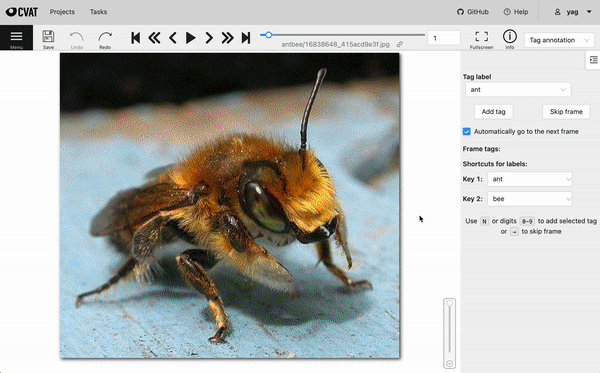The width and height of the screenshot is (600, 373).
Task: Open the yag user account menu
Action: pyautogui.click(x=573, y=12)
